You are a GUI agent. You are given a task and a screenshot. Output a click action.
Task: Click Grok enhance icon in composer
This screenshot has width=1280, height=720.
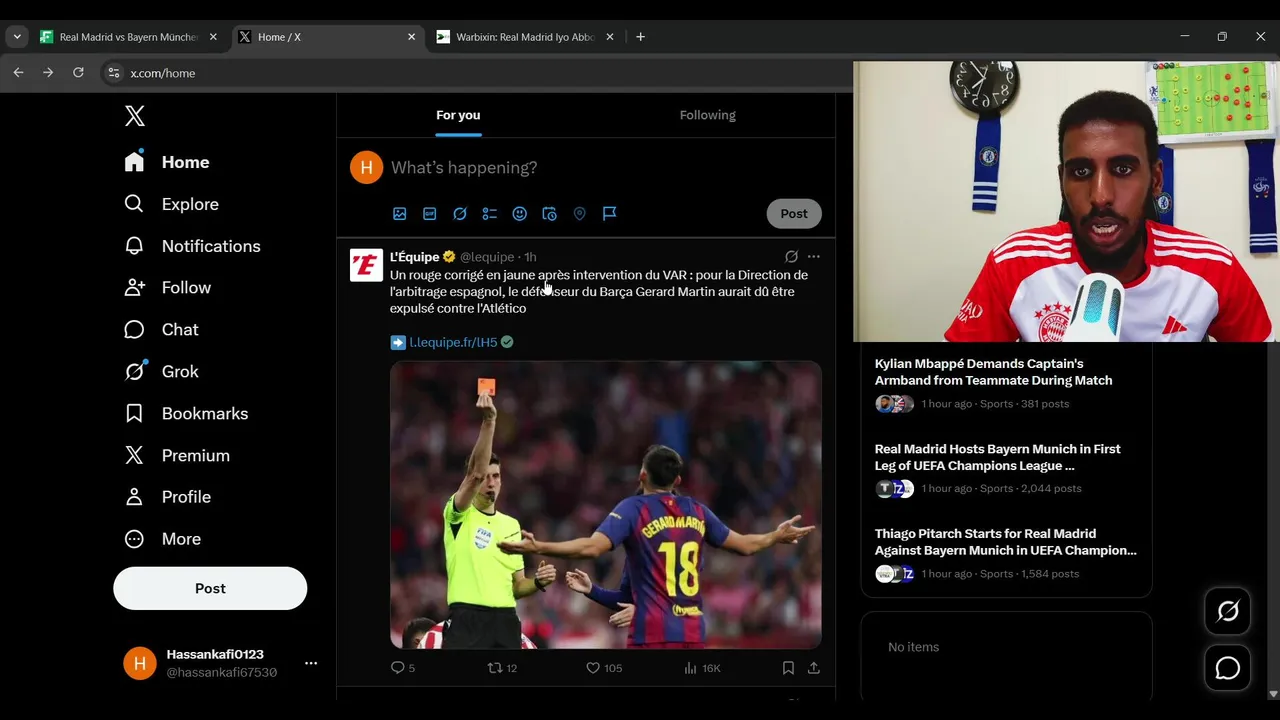[460, 213]
